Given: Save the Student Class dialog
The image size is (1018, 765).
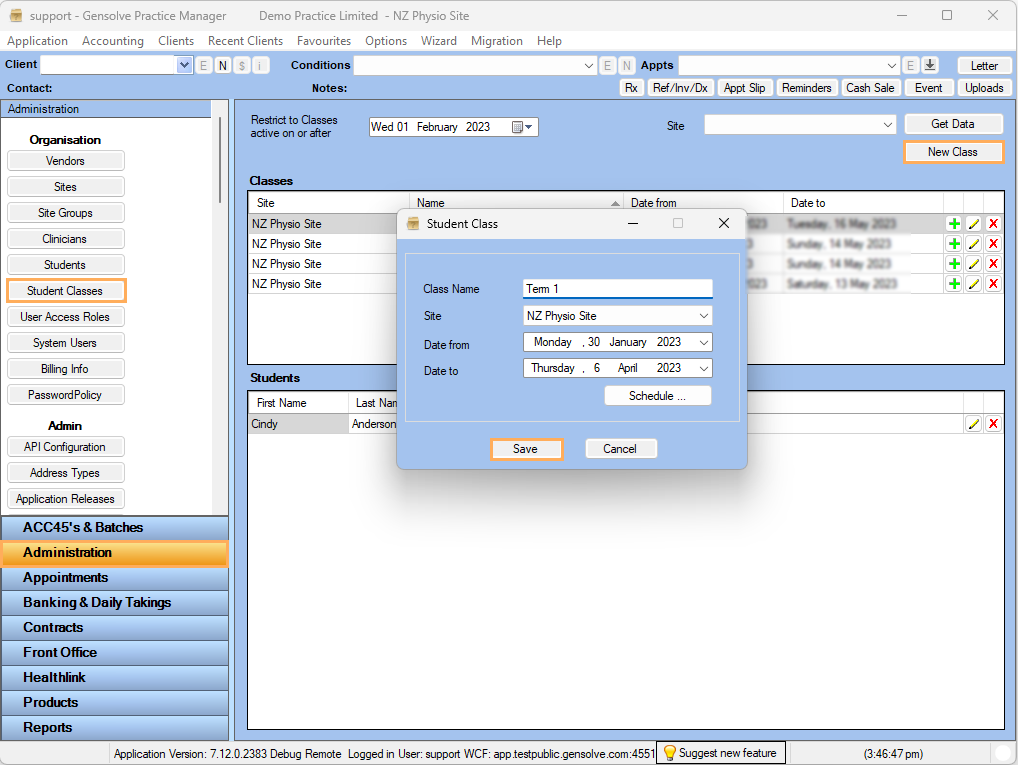Looking at the screenshot, I should click(x=526, y=449).
